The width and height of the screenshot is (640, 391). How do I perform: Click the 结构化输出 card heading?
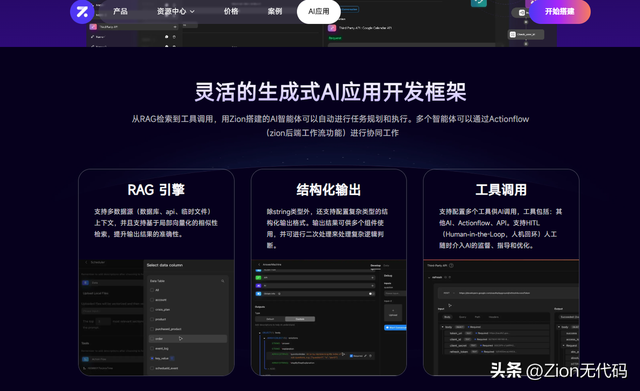click(x=329, y=190)
